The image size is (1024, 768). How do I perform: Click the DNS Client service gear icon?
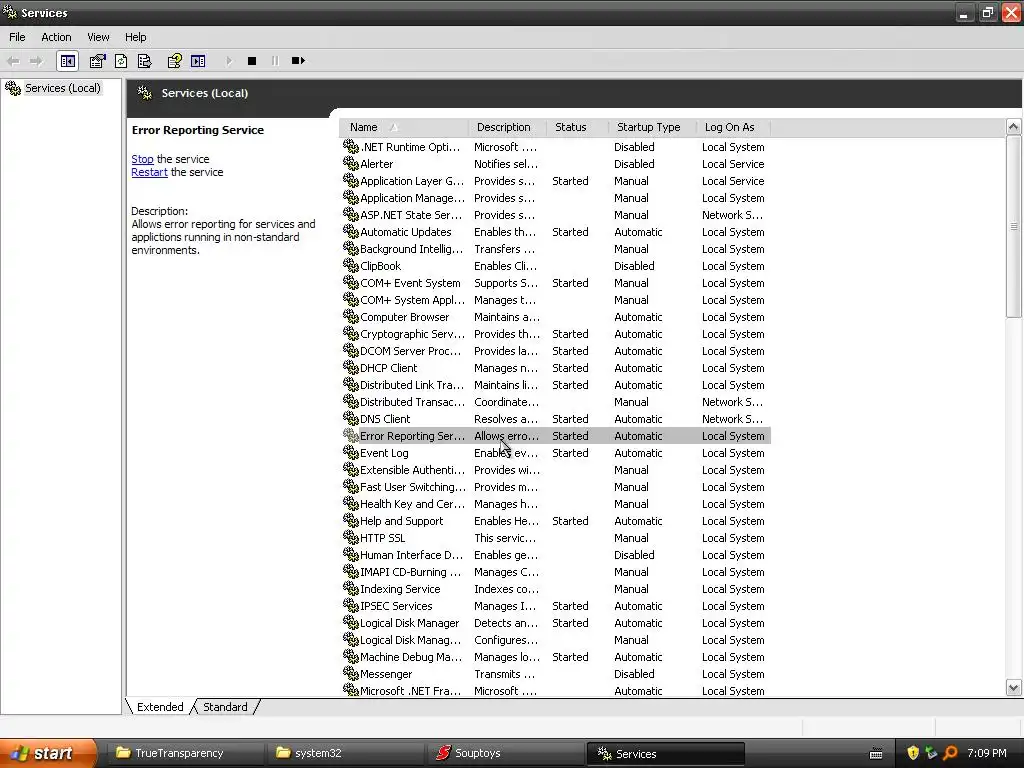(x=351, y=418)
